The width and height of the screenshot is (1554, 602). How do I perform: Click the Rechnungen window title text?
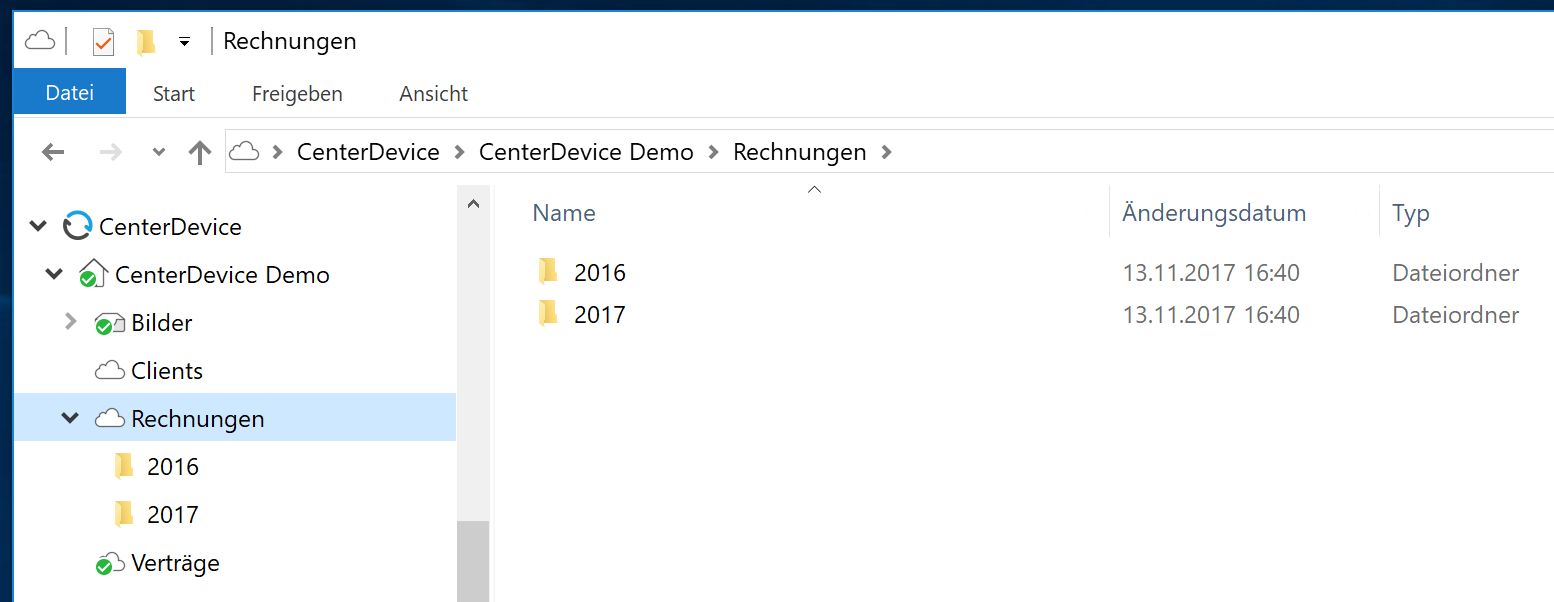click(290, 41)
